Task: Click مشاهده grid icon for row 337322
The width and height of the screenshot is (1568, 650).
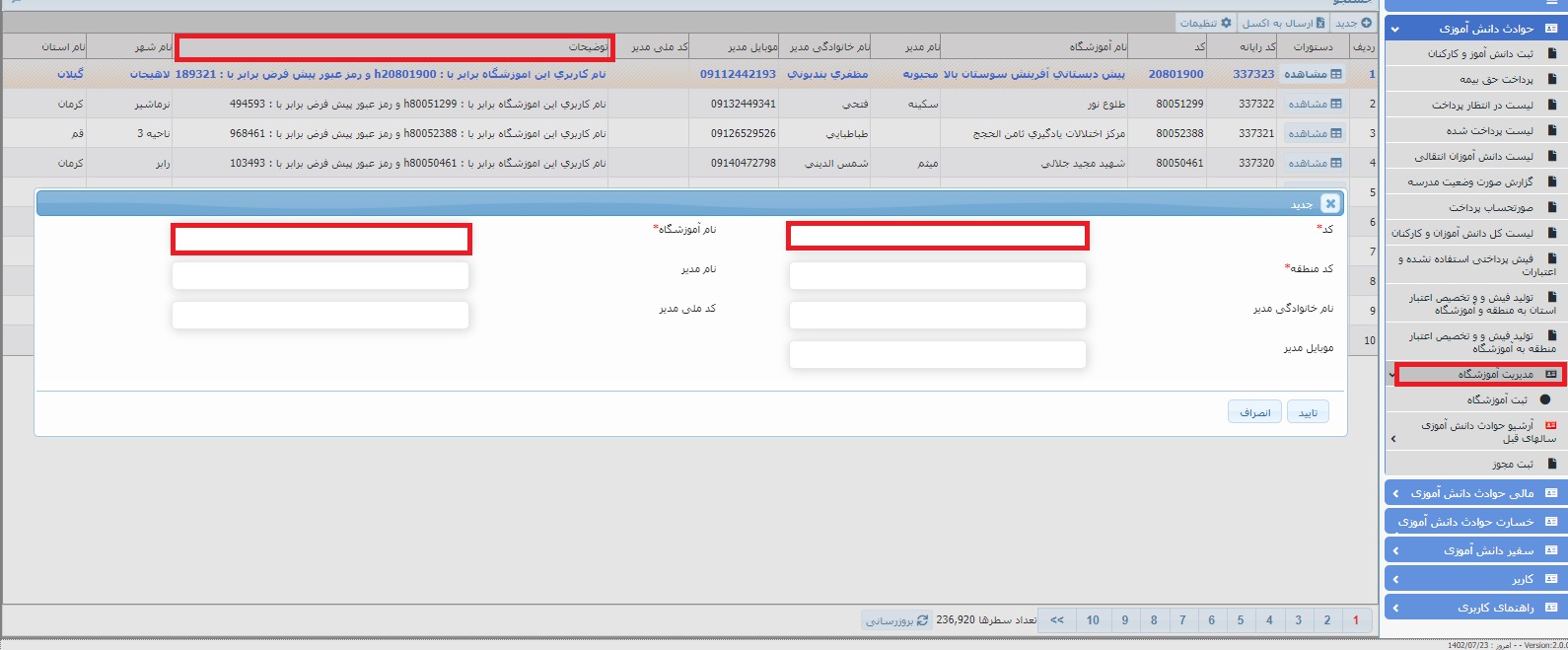Action: pos(1335,104)
